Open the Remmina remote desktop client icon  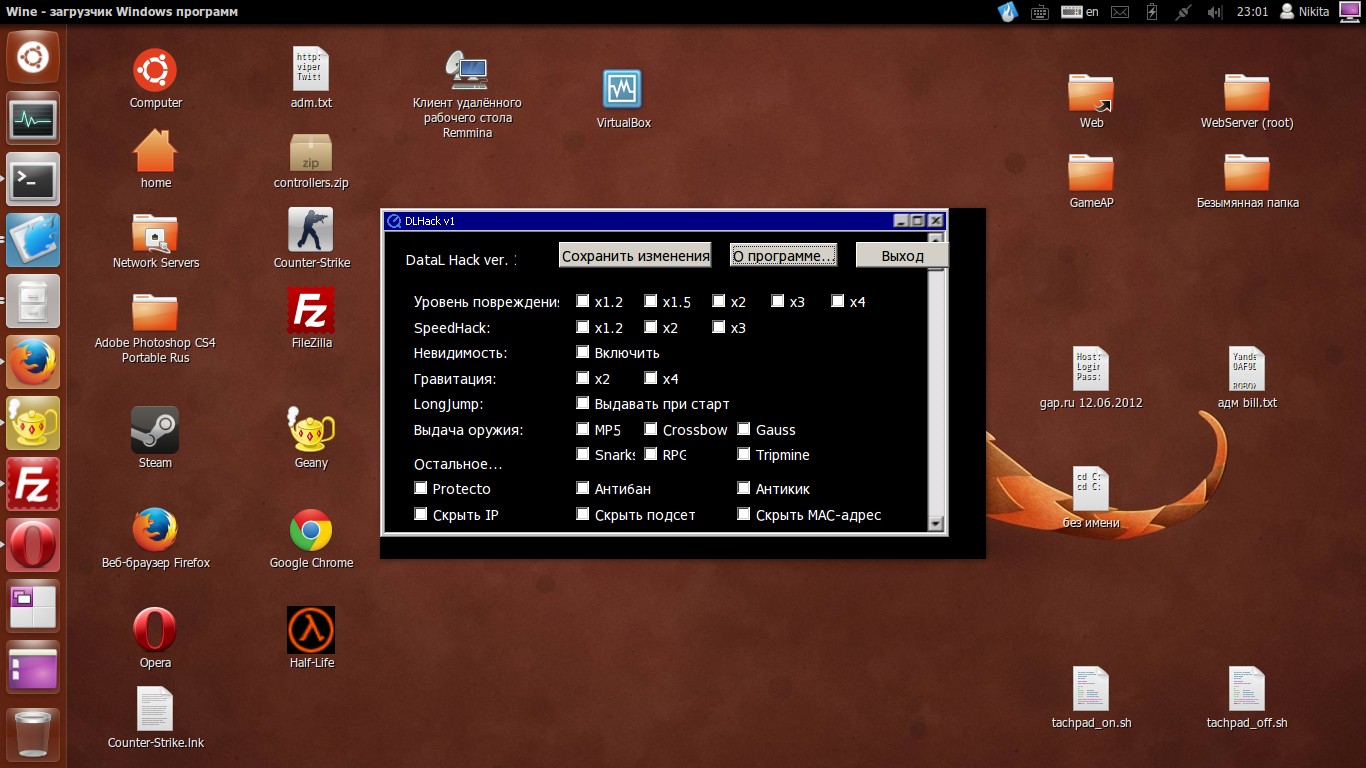point(466,72)
